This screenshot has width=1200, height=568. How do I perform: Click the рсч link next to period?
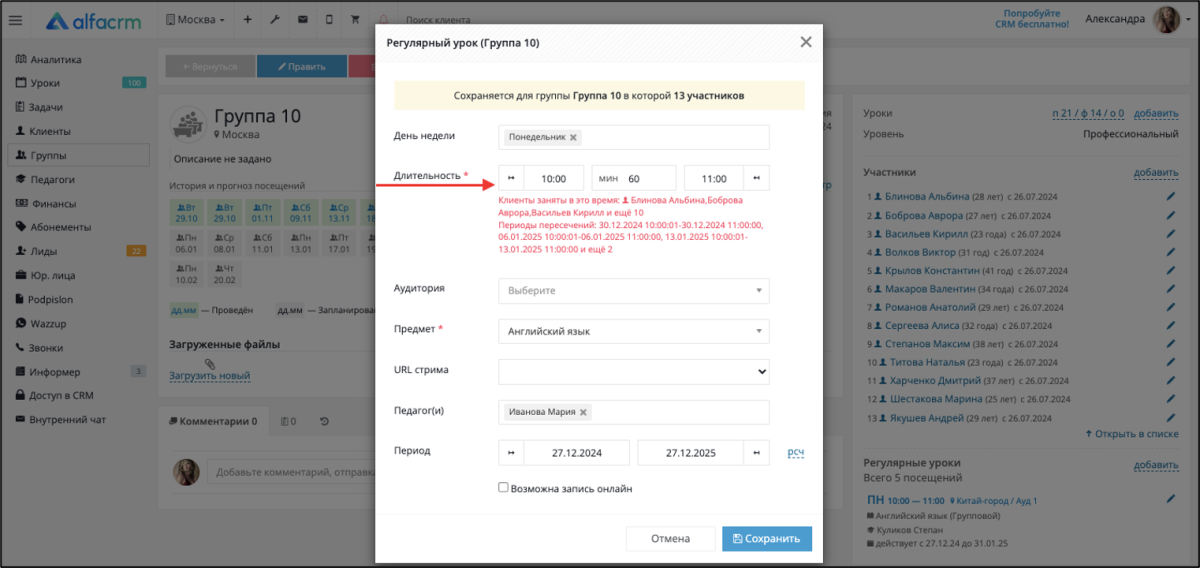click(x=796, y=452)
